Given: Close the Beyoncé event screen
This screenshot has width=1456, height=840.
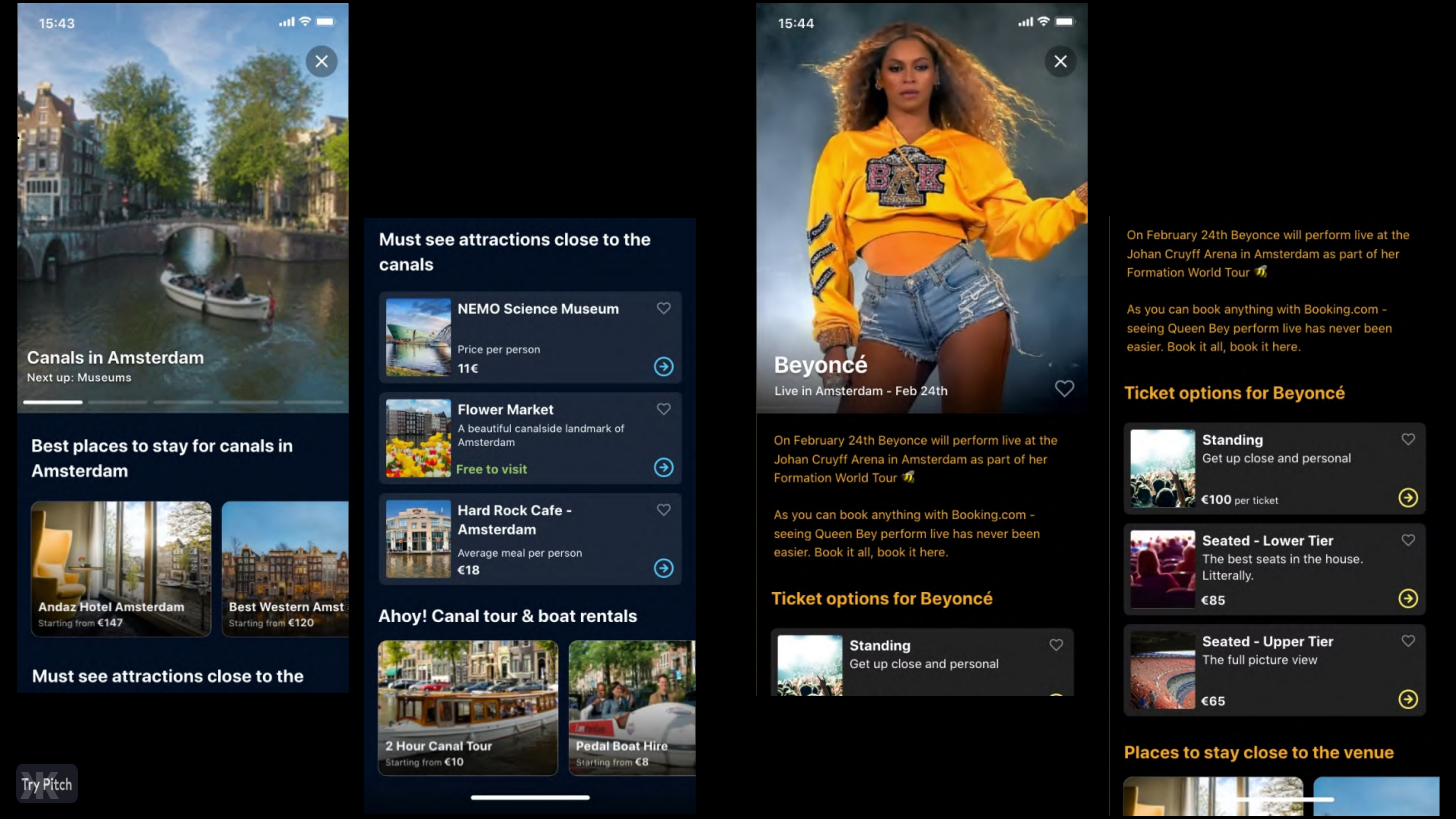Looking at the screenshot, I should coord(1060,61).
